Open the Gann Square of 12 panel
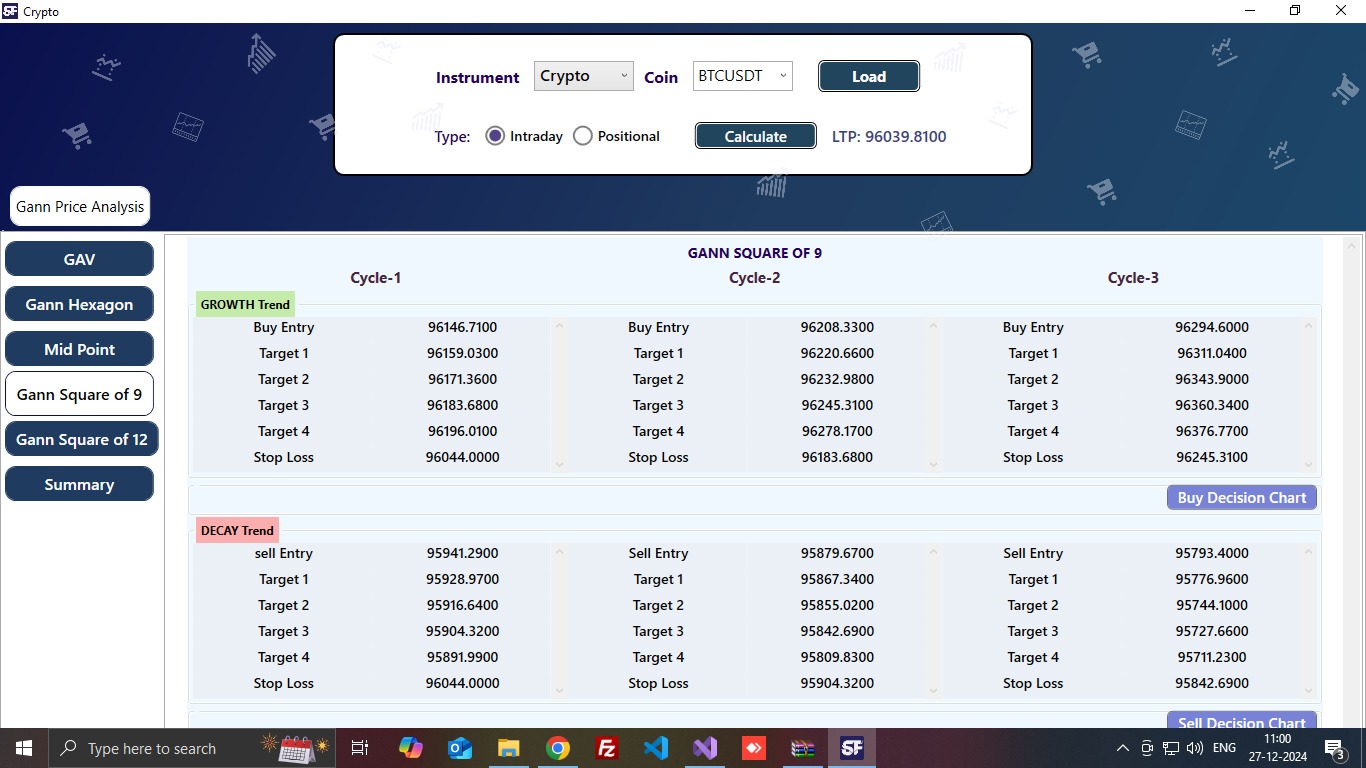The width and height of the screenshot is (1366, 768). tap(81, 438)
